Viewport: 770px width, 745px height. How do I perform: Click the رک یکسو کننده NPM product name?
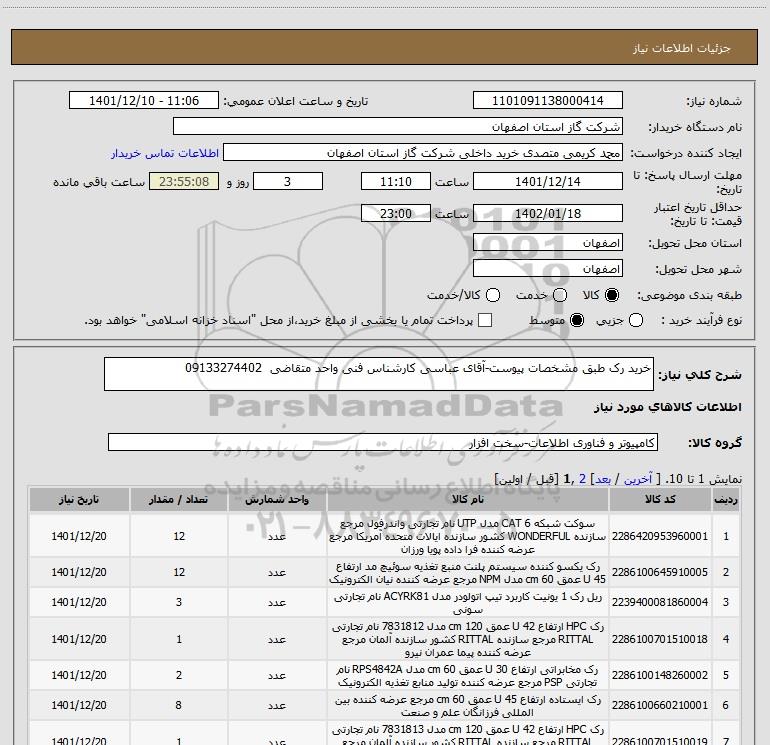468,573
